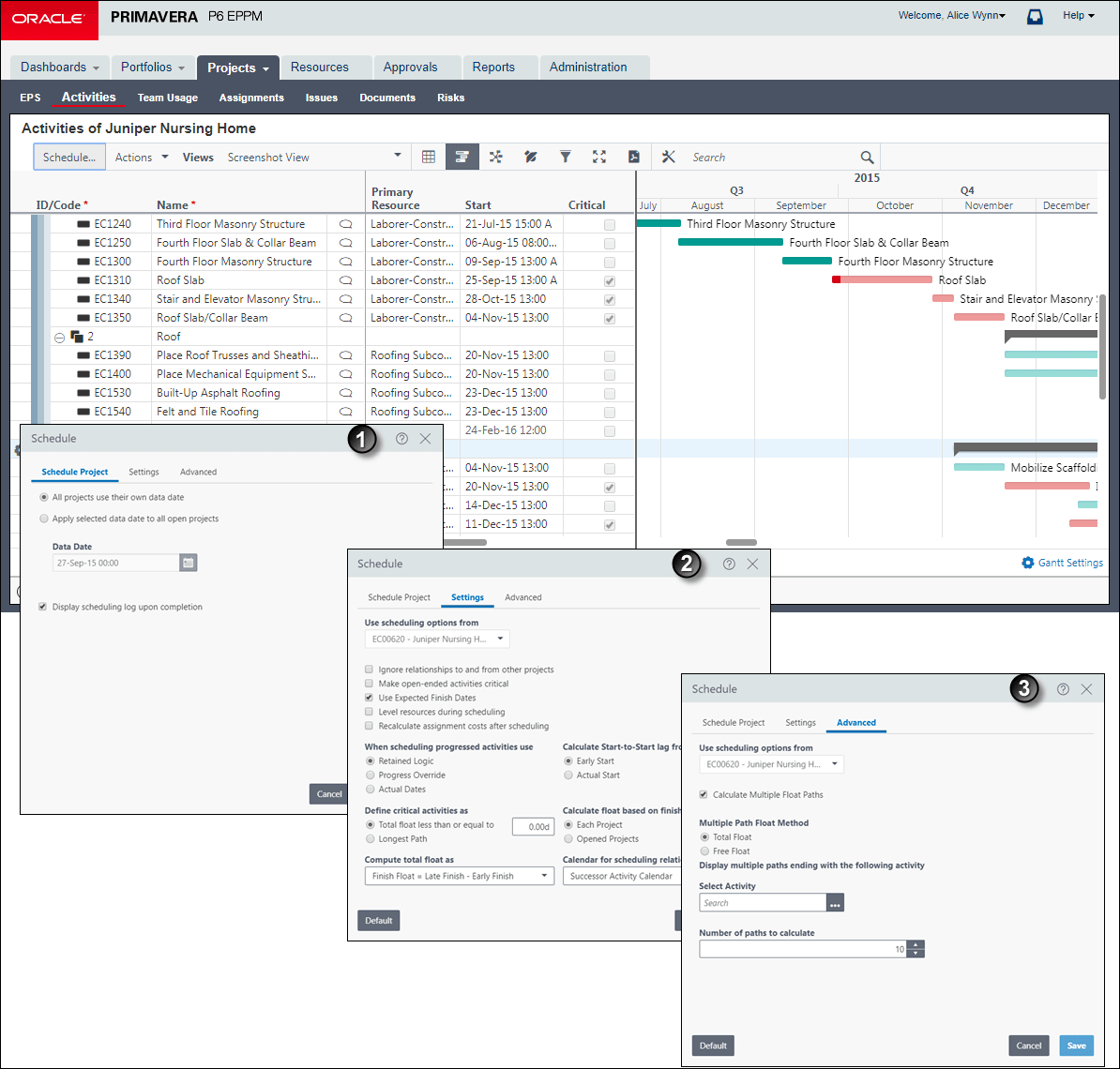Uncheck Calculate Multiple Float Paths
This screenshot has width=1120, height=1069.
tap(704, 795)
